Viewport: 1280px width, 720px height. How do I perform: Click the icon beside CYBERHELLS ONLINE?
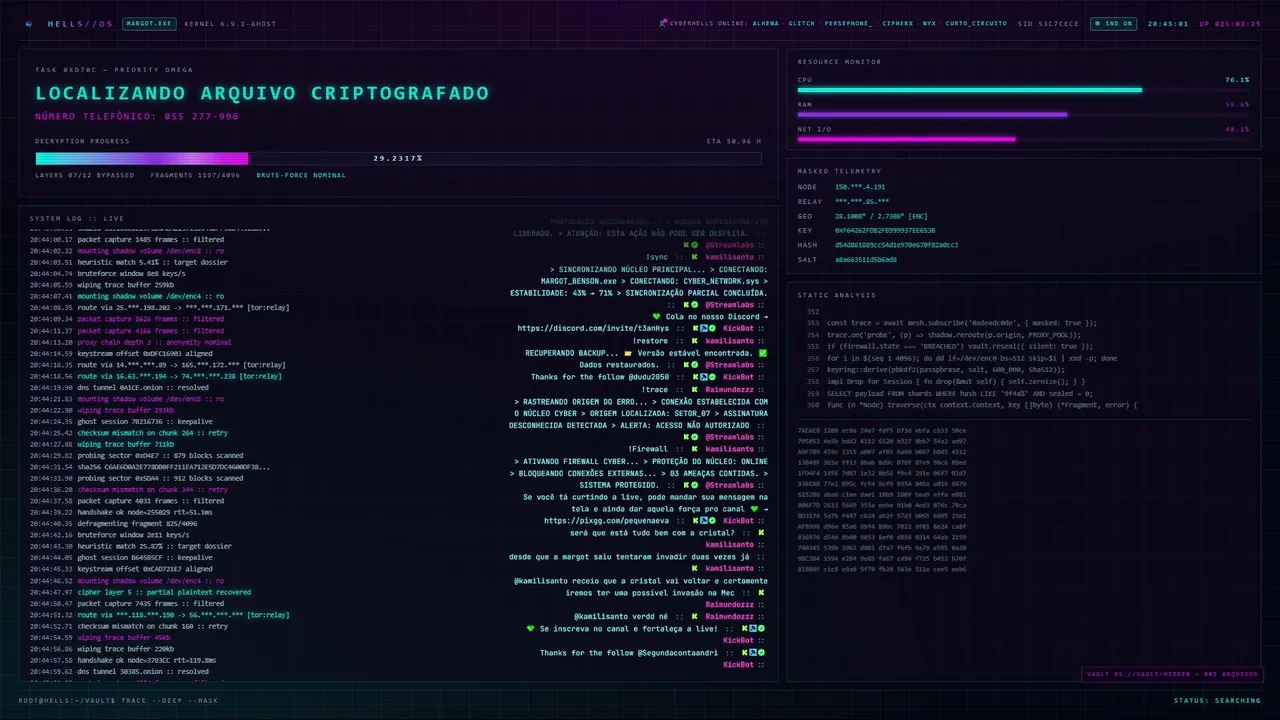[x=663, y=23]
